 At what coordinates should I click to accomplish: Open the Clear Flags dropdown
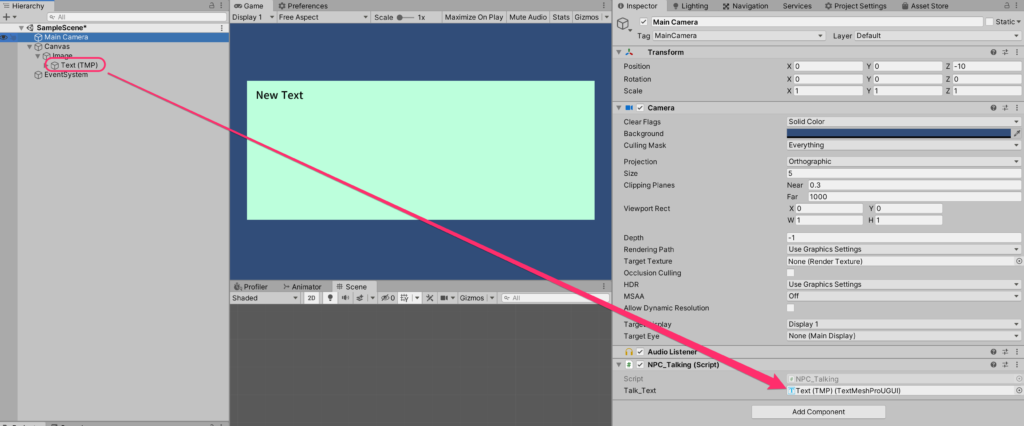tap(903, 122)
